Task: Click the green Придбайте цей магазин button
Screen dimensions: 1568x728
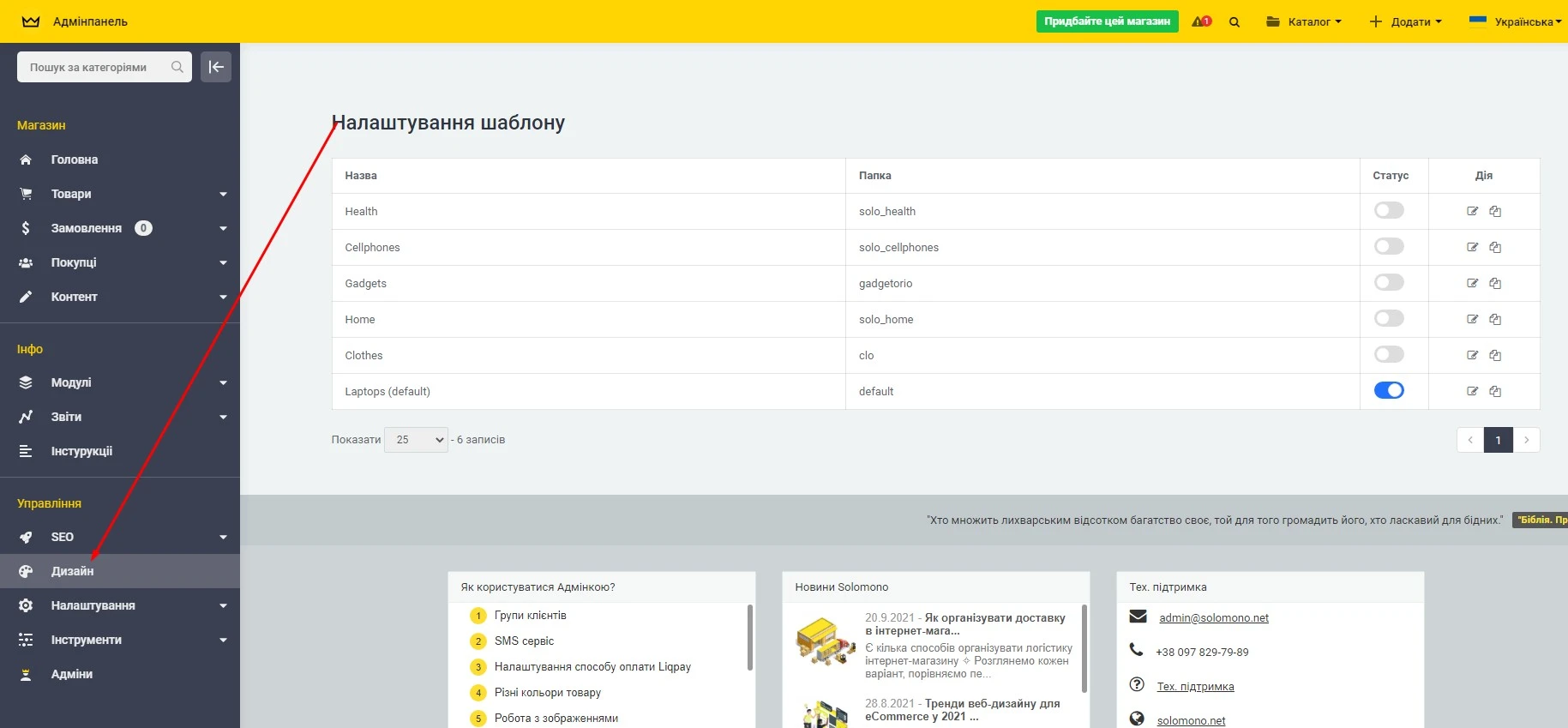Action: click(1107, 21)
